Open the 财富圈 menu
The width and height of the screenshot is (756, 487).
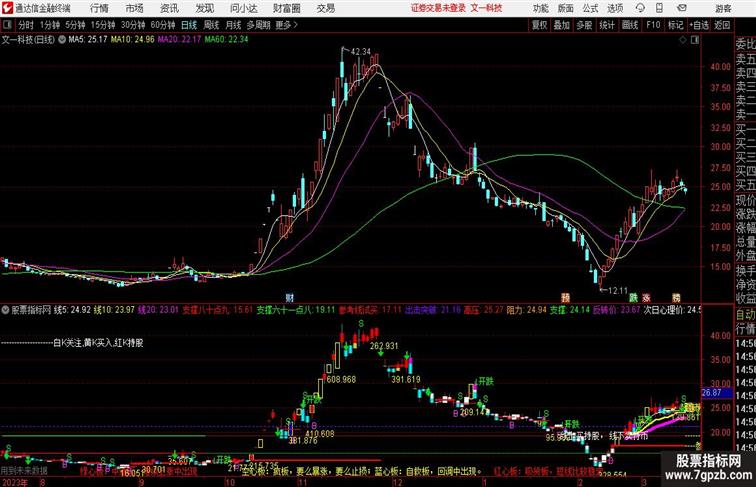coord(286,8)
